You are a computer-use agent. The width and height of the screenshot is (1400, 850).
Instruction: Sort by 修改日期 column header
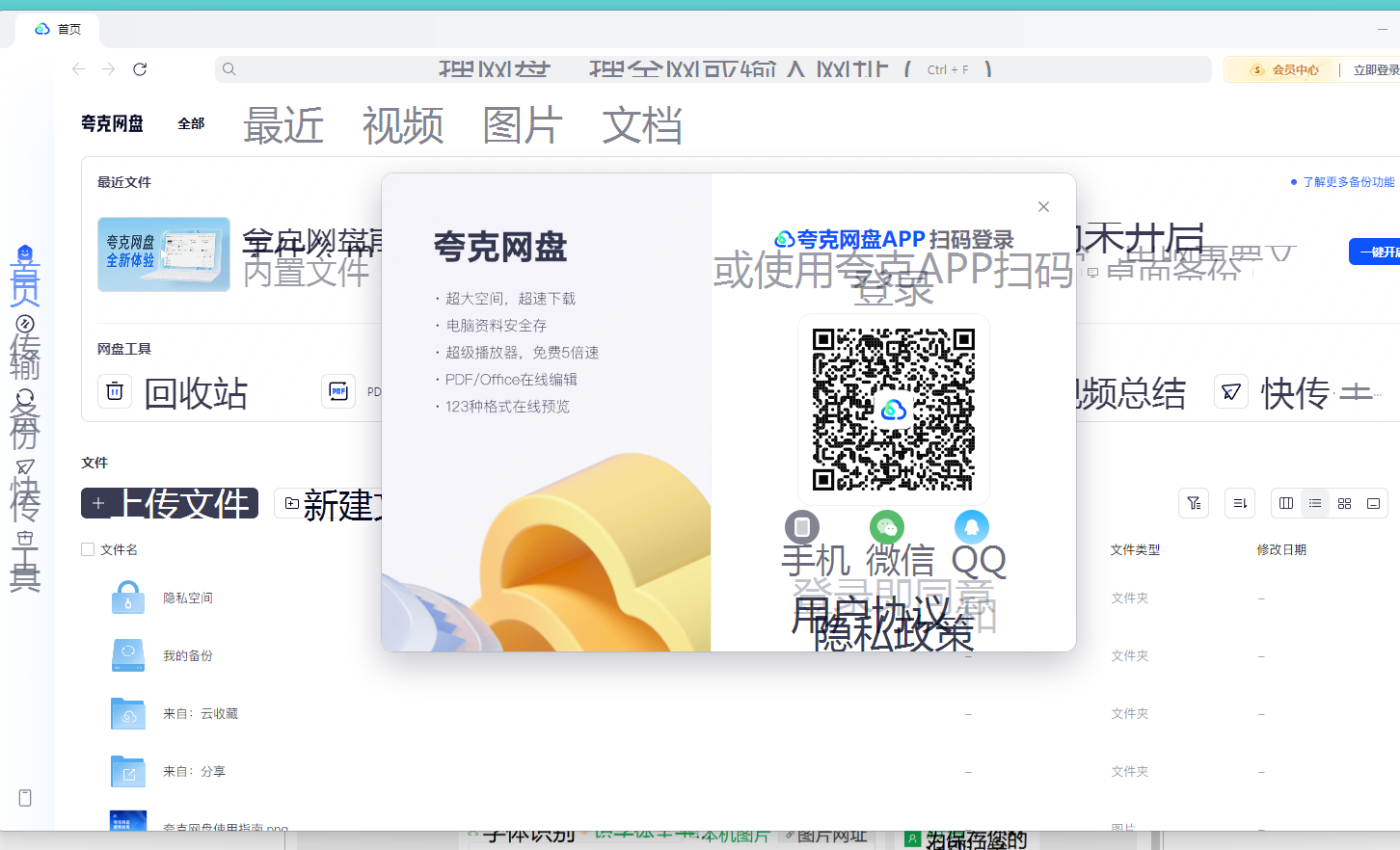1281,549
